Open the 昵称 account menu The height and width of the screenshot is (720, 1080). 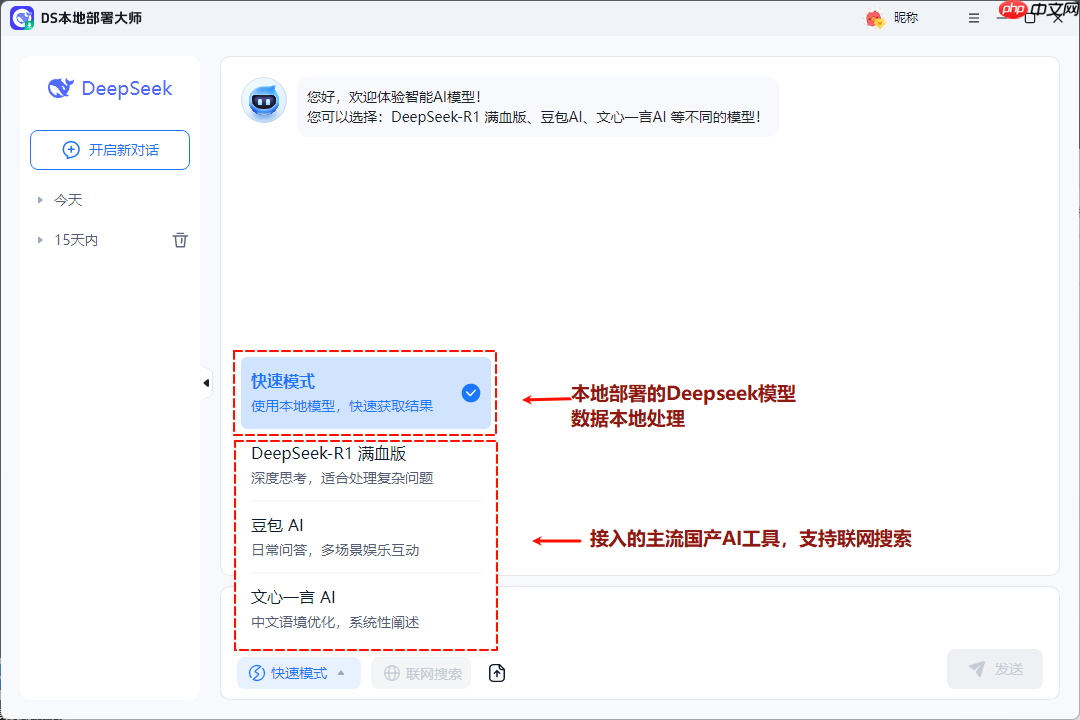pyautogui.click(x=897, y=17)
